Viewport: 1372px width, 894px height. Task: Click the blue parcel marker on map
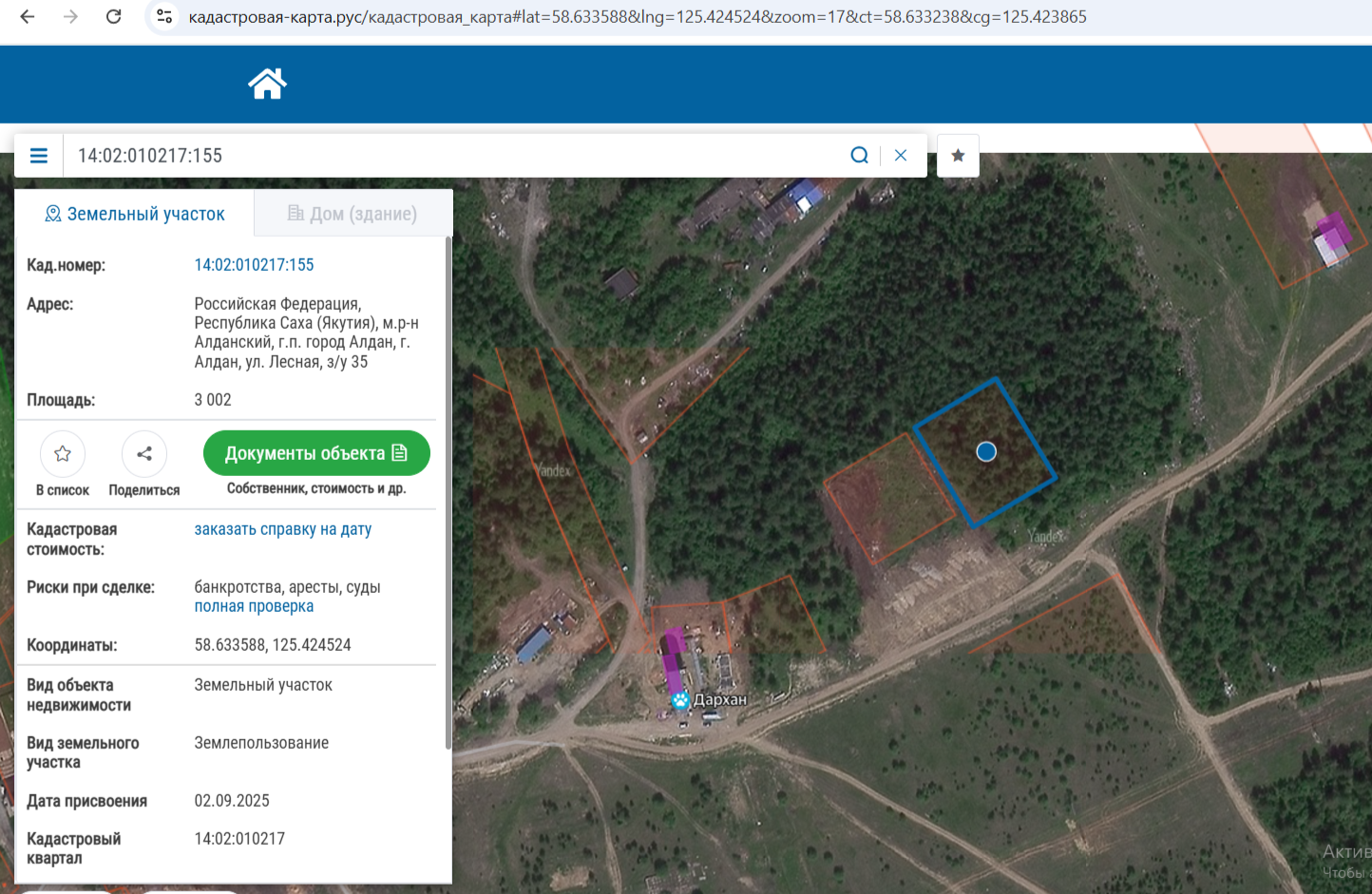[x=986, y=452]
